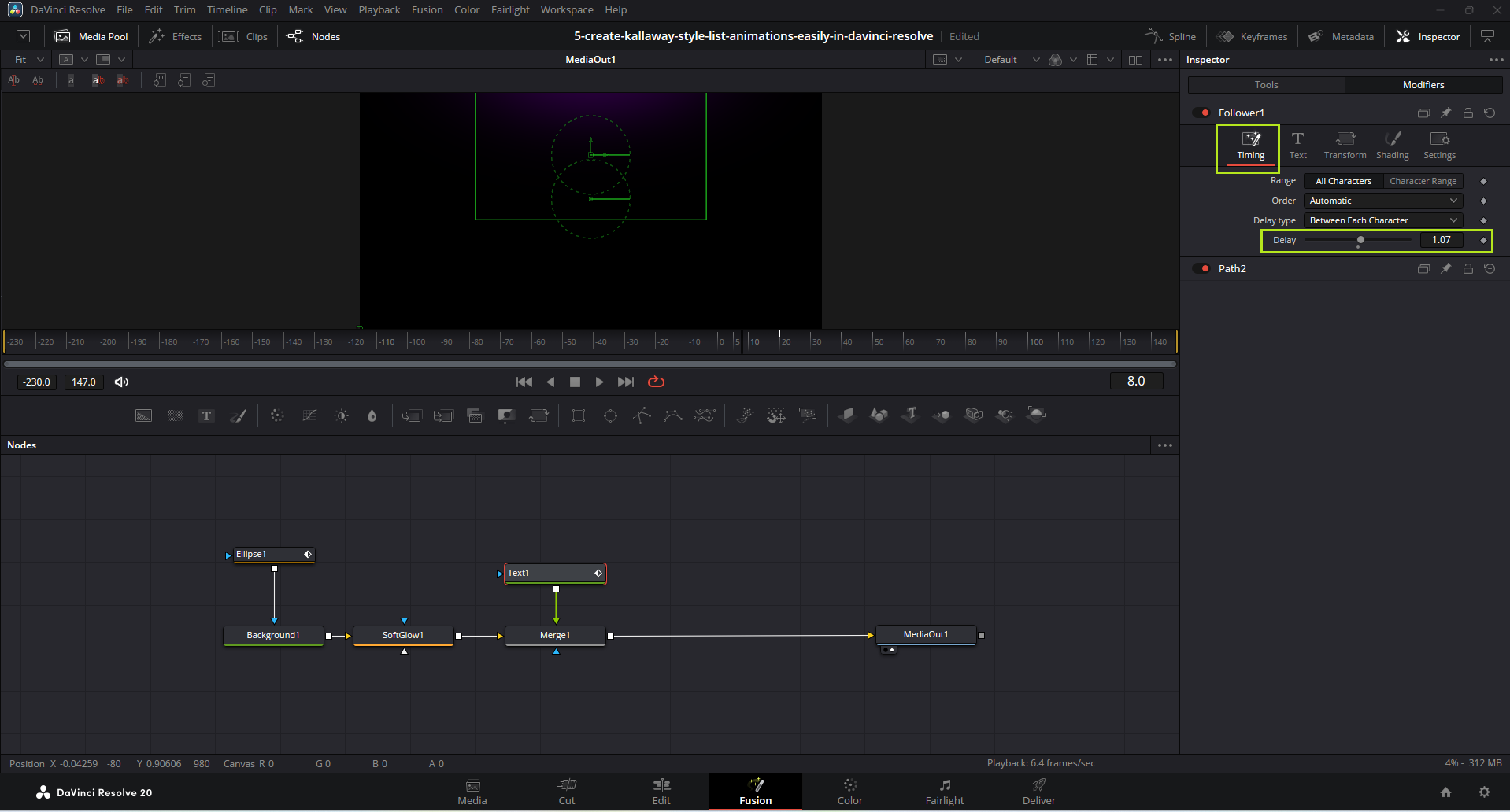Add an Ellipse mask tool from toolbar
Image resolution: width=1510 pixels, height=812 pixels.
coord(610,415)
